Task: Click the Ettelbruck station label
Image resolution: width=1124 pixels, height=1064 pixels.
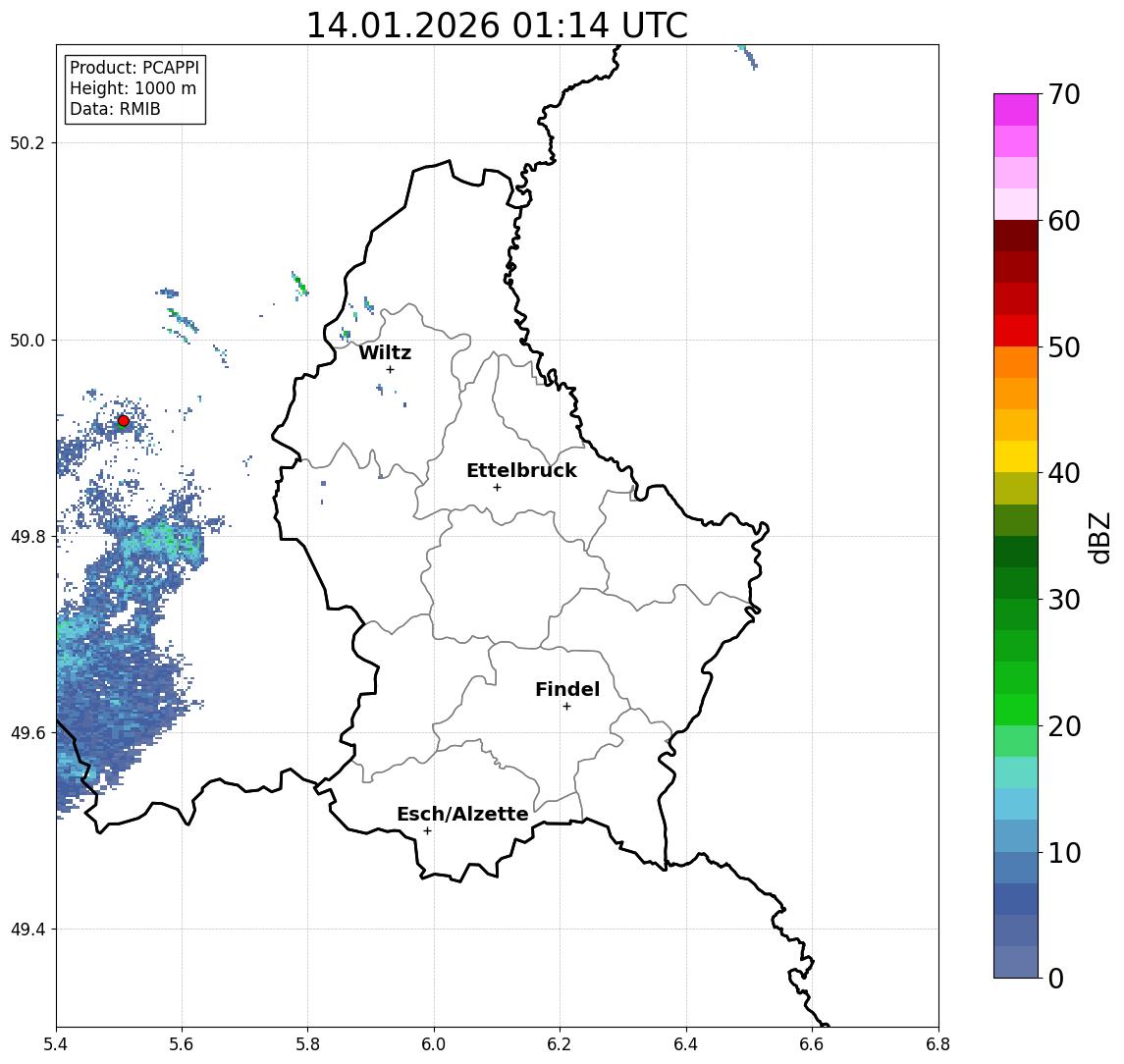Action: [521, 470]
